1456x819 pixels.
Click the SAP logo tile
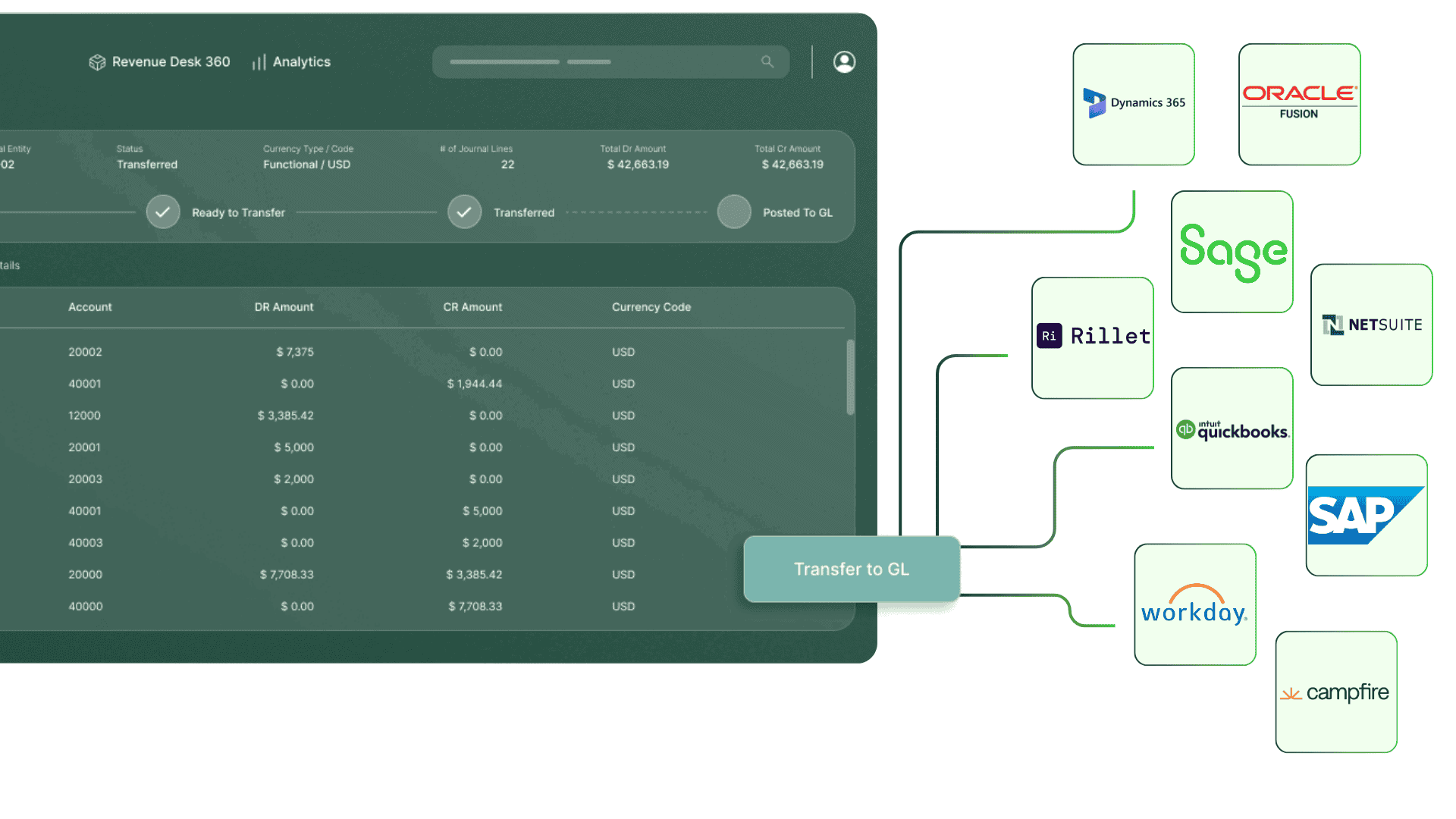coord(1366,515)
